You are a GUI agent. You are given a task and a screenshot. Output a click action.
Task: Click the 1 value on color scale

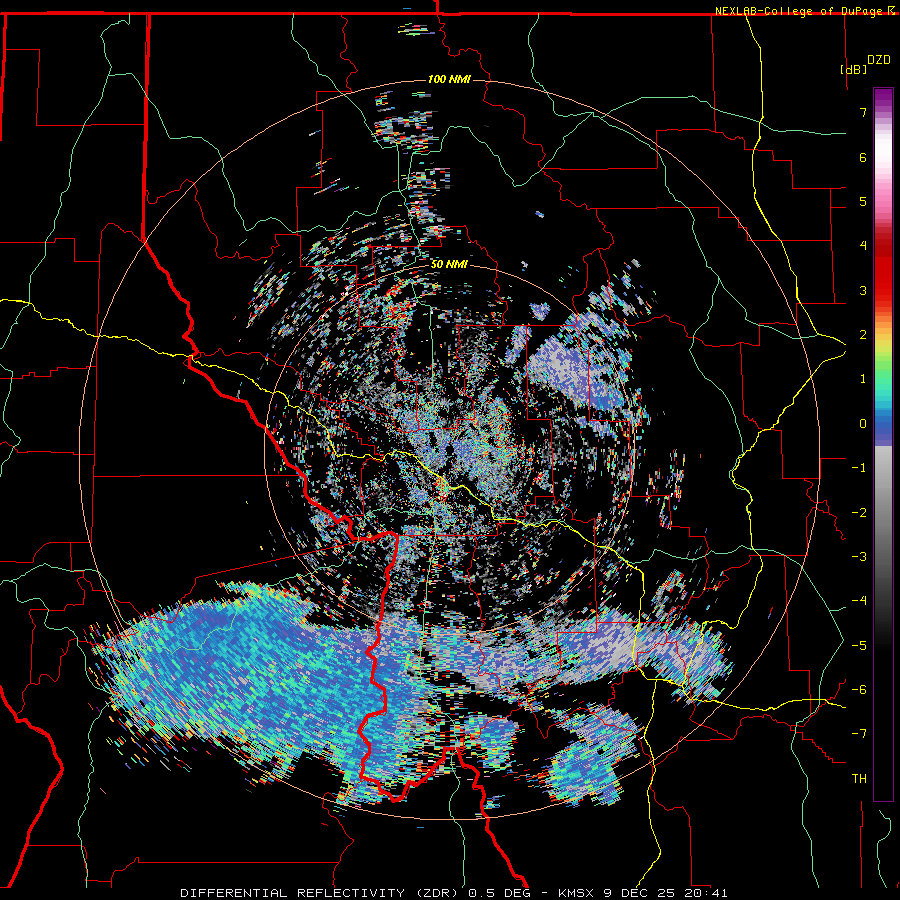pos(863,379)
